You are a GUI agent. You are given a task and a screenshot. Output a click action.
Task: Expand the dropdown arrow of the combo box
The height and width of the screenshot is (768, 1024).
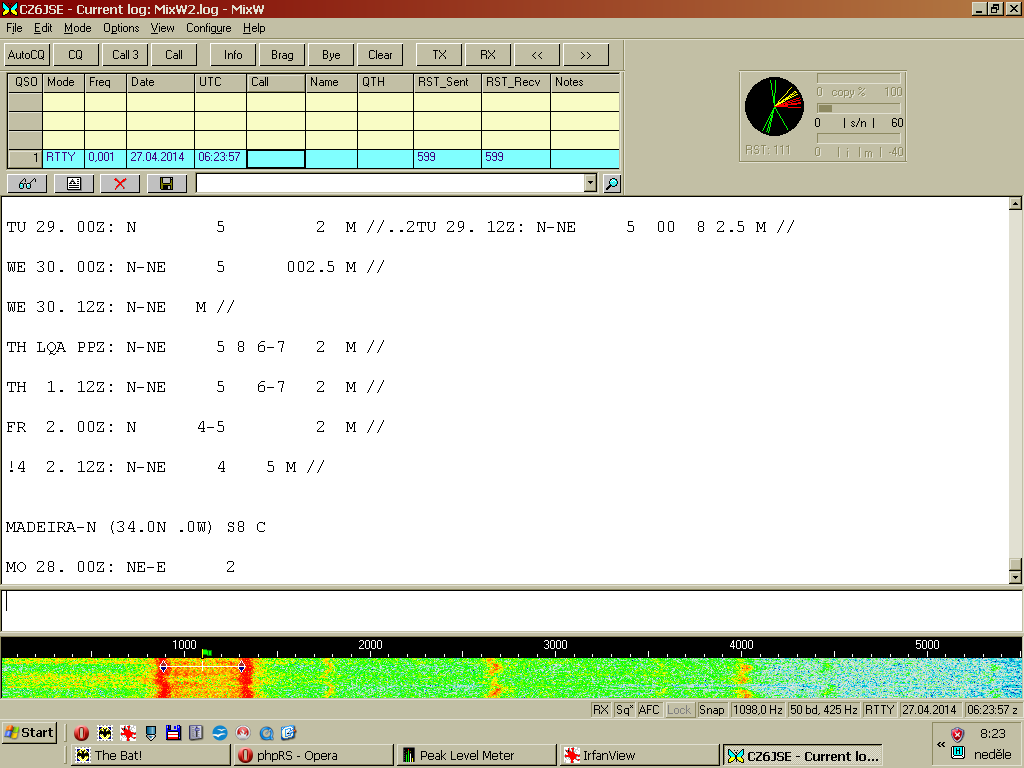(590, 184)
